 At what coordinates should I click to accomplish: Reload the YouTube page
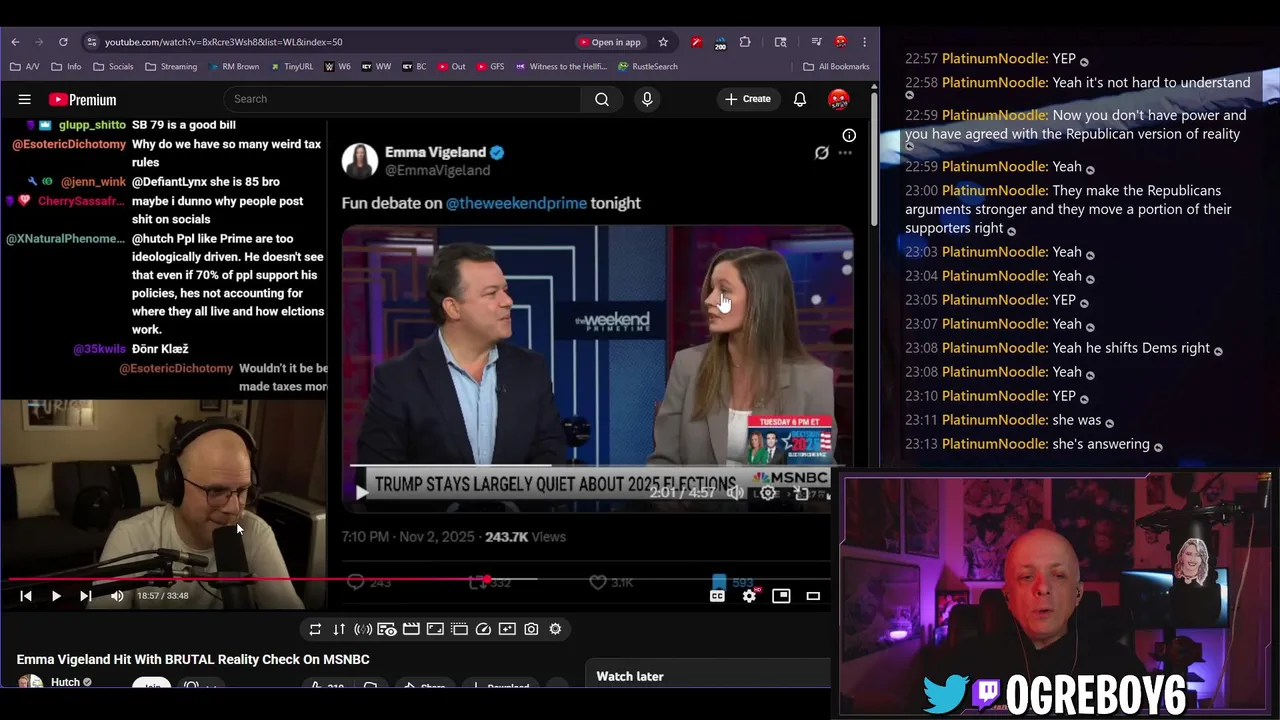[63, 42]
